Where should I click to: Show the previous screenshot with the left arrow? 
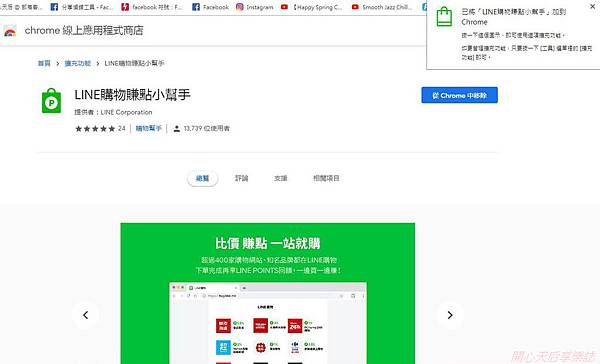86,315
